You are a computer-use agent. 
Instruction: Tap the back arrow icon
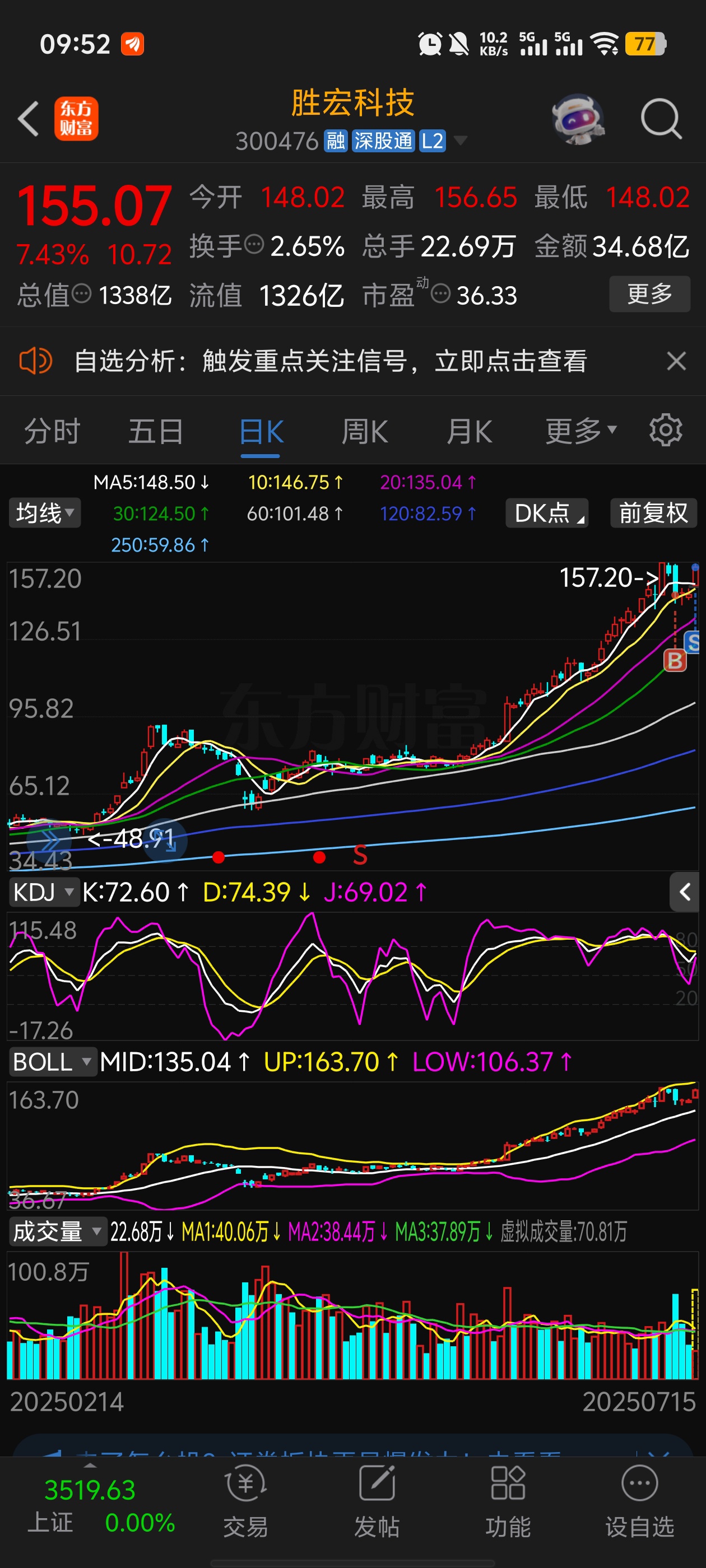pyautogui.click(x=28, y=119)
